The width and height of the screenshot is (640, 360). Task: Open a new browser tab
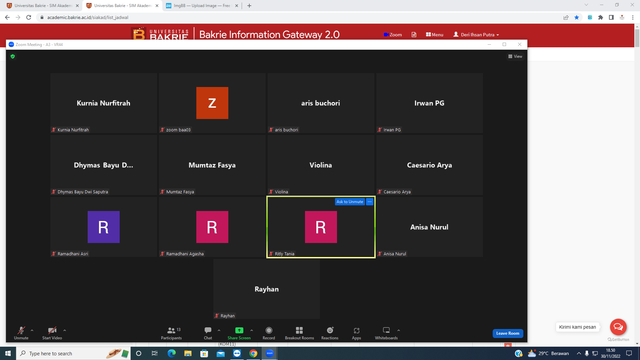pyautogui.click(x=249, y=6)
